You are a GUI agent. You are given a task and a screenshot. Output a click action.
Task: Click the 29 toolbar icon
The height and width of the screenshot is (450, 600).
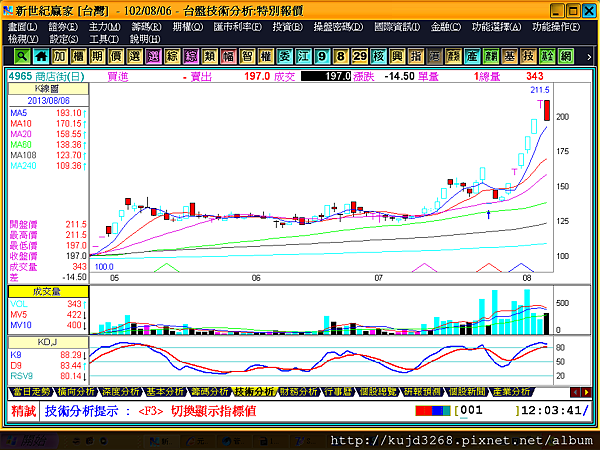[359, 57]
